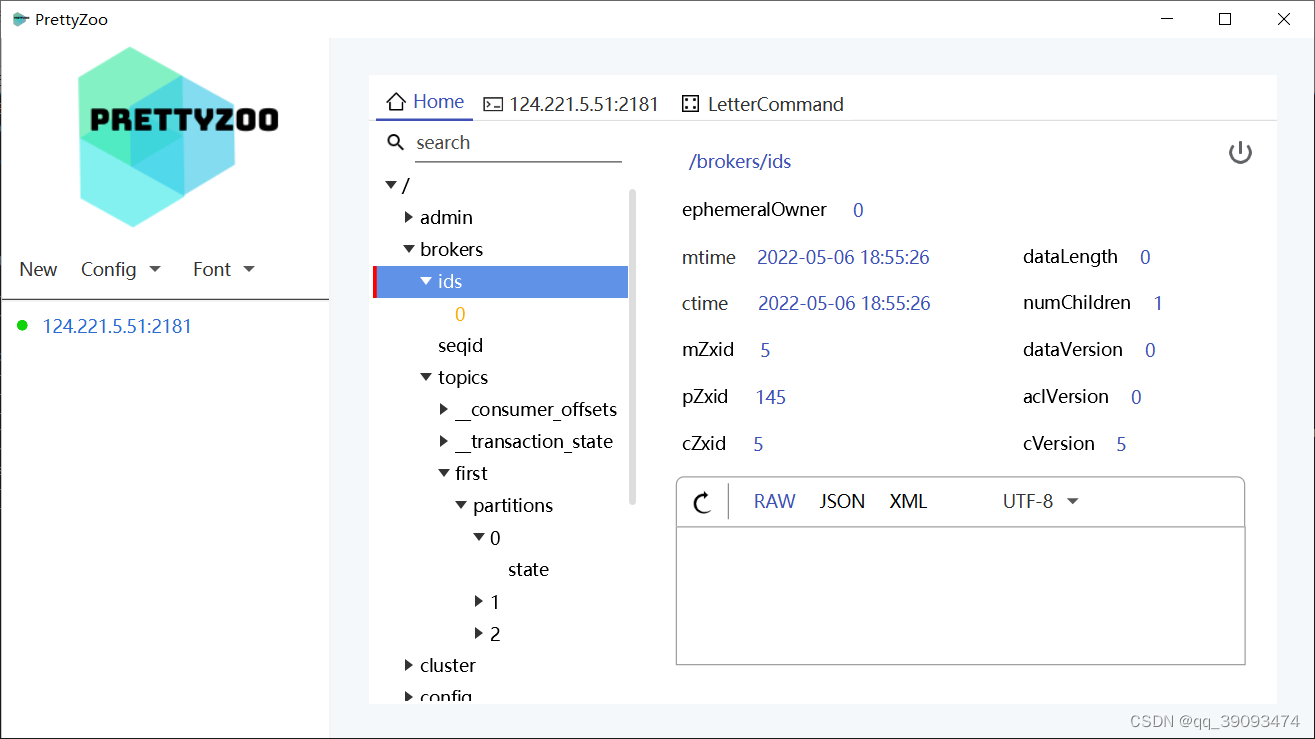This screenshot has height=739, width=1315.
Task: Select the state tree node
Action: pos(528,569)
